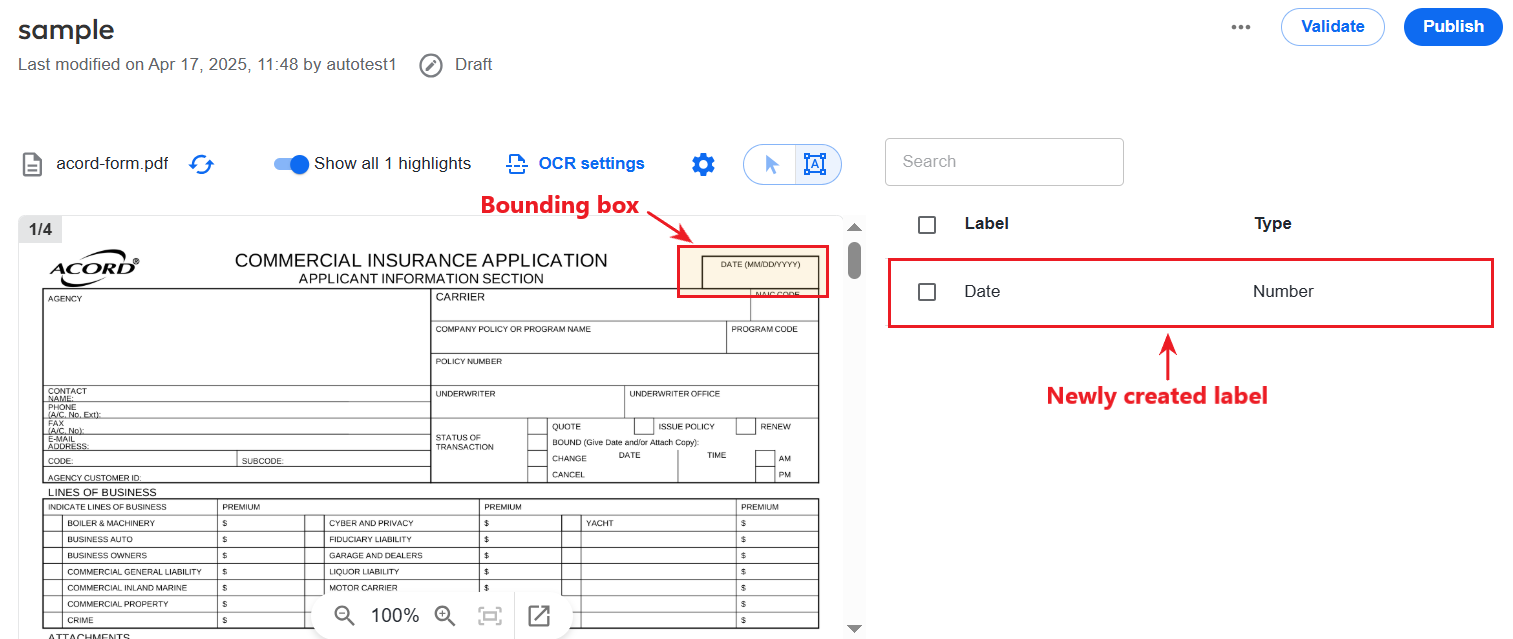This screenshot has width=1513, height=639.
Task: Click the ISSUE POLICY checkbox in the form
Action: (x=644, y=427)
